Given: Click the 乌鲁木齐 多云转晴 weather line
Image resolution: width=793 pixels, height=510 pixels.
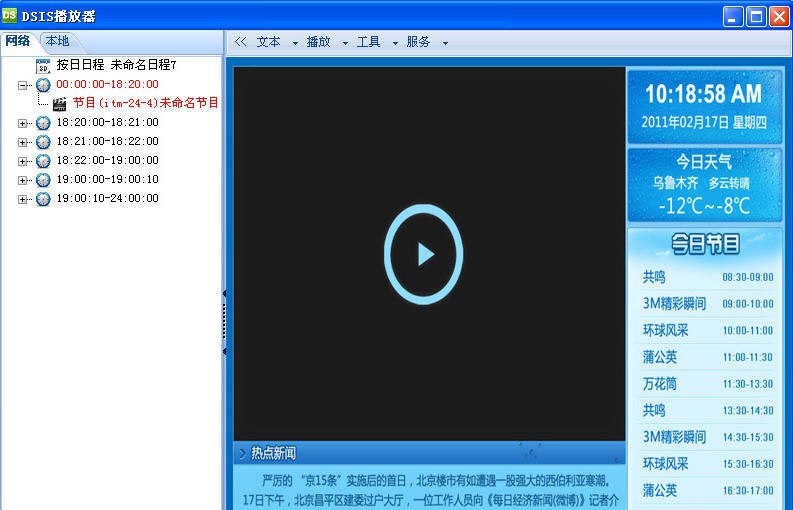Looking at the screenshot, I should tap(700, 183).
